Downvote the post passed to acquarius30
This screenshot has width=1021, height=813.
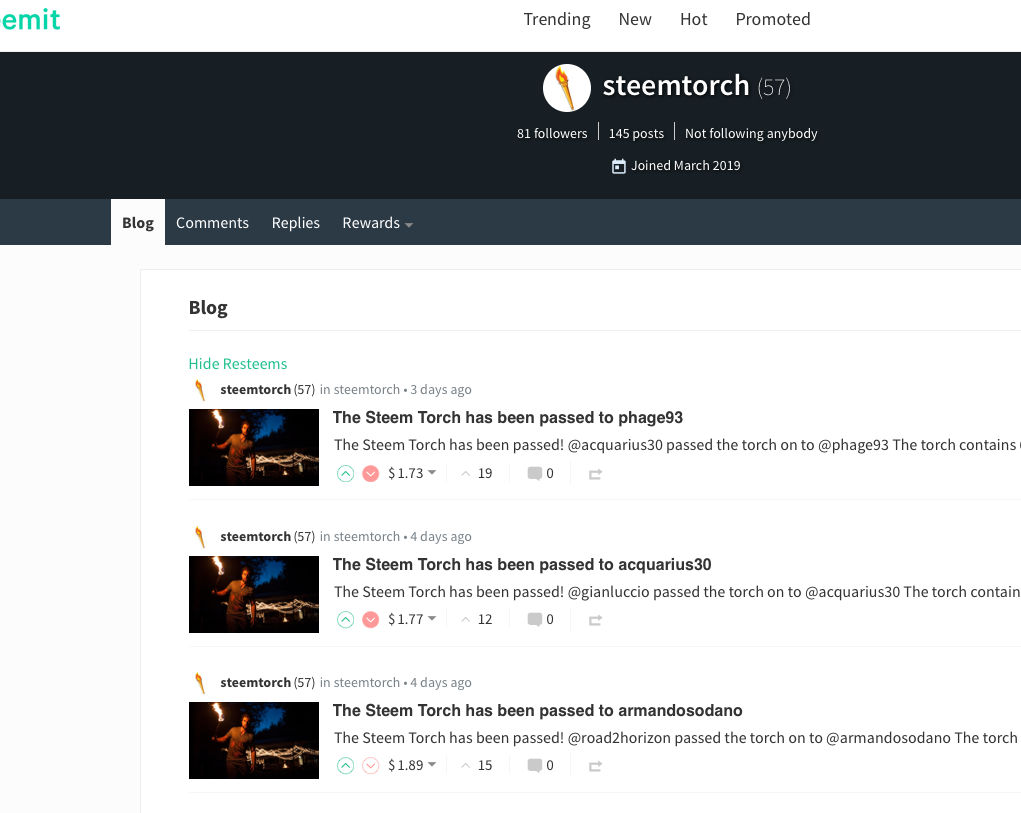coord(371,620)
